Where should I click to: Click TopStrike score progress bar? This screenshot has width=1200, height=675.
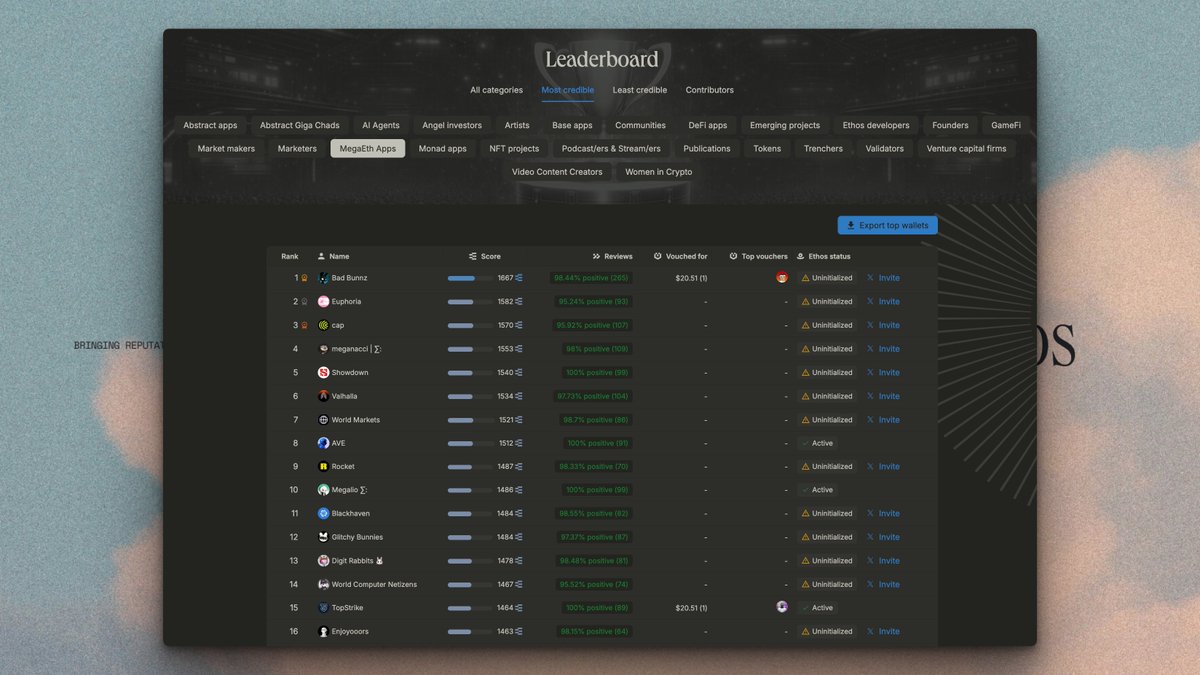pos(470,608)
